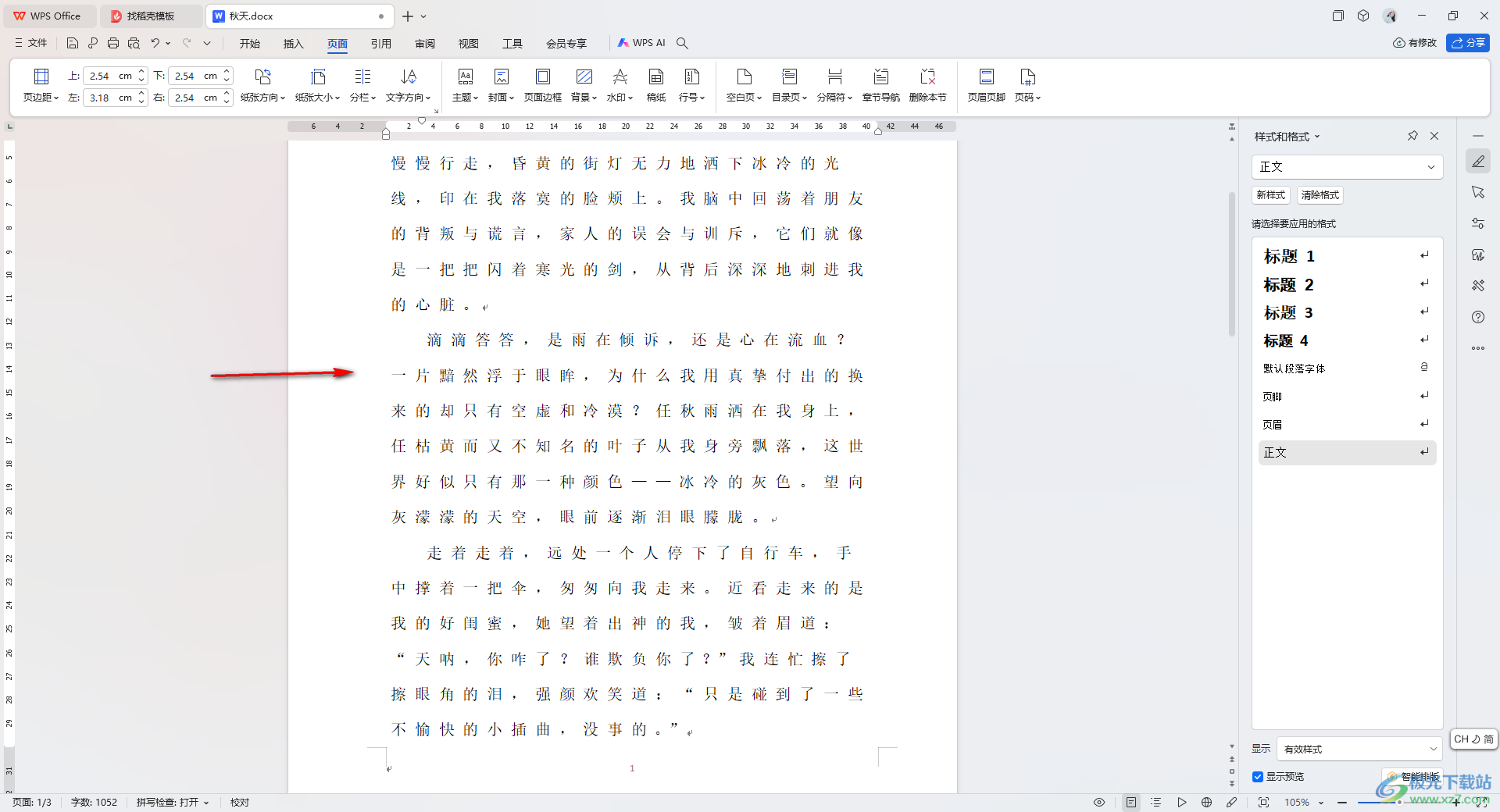Open the 有效样式 display dropdown

coord(1359,749)
